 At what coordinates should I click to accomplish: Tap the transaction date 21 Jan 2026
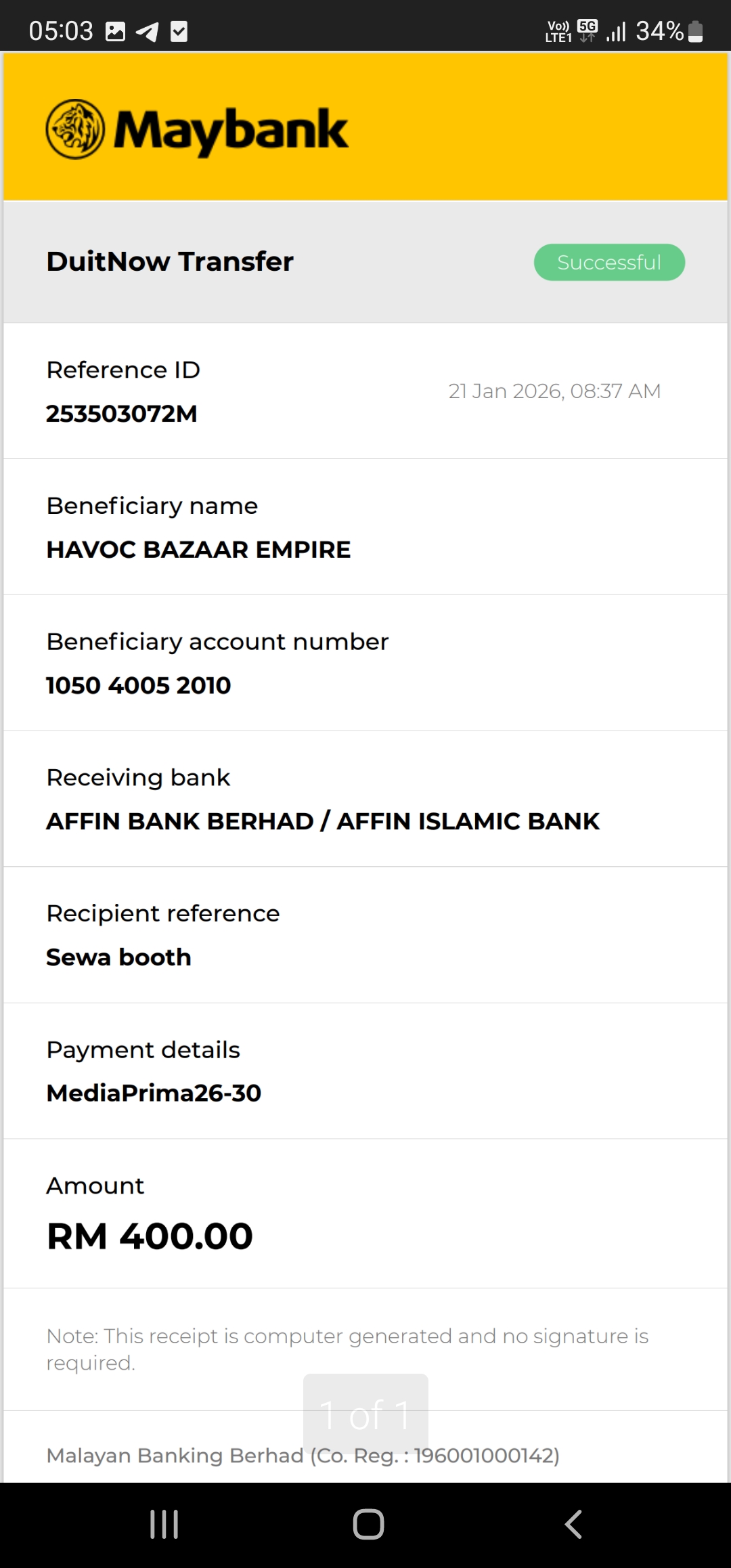[554, 391]
